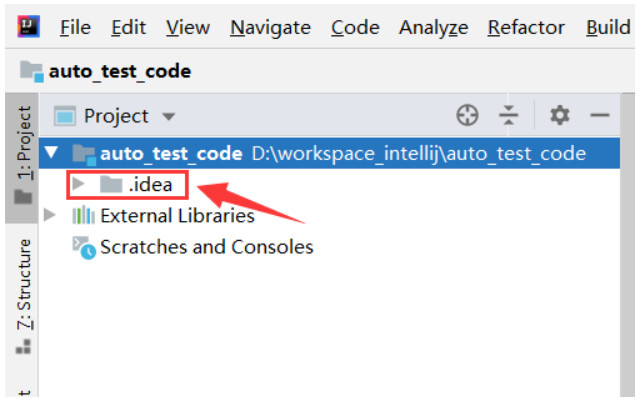Image resolution: width=640 pixels, height=405 pixels.
Task: Click the IntelliJ IDEA logo icon
Action: [23, 27]
